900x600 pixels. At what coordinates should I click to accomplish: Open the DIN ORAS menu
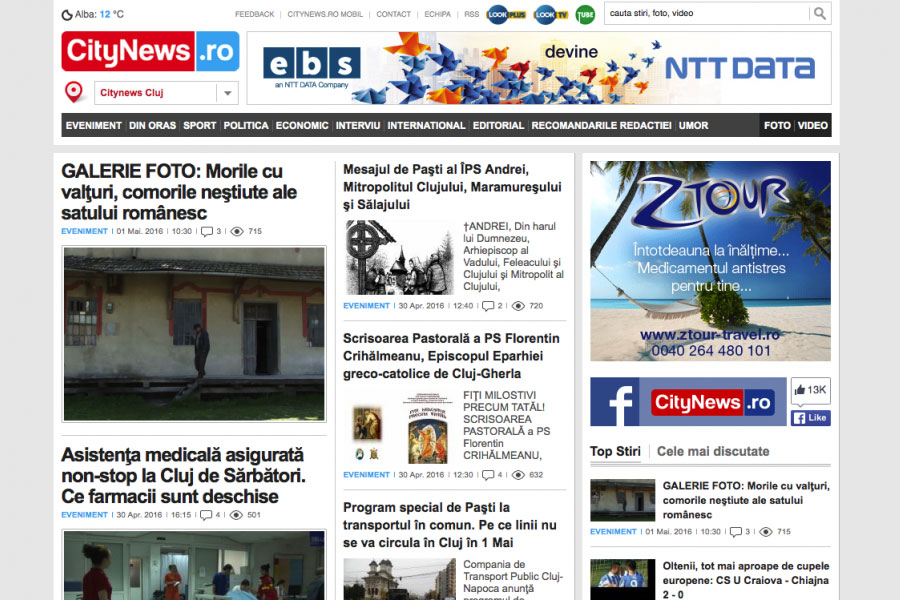tap(152, 125)
